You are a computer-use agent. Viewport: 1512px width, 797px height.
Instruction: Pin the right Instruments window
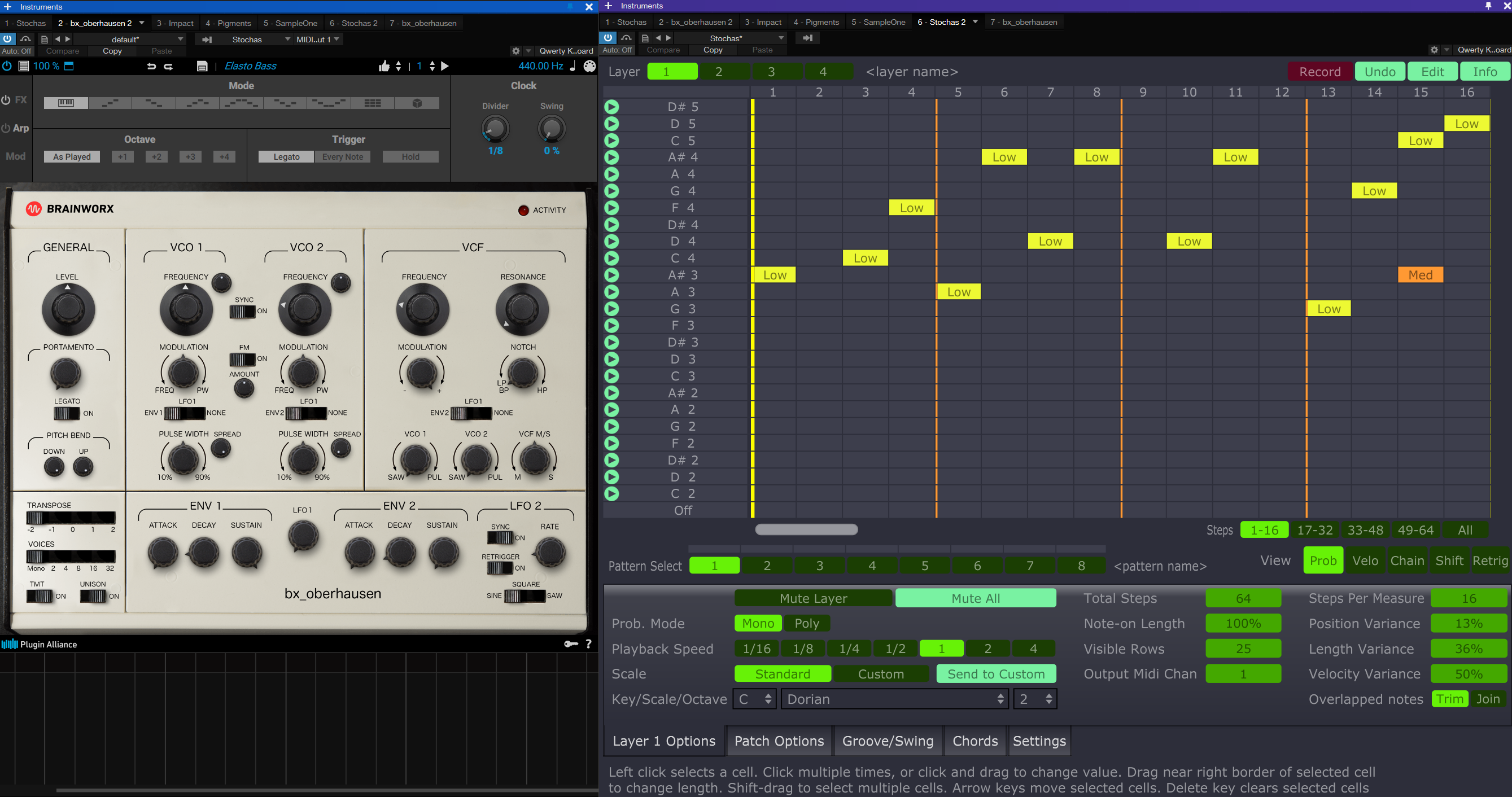point(1488,6)
